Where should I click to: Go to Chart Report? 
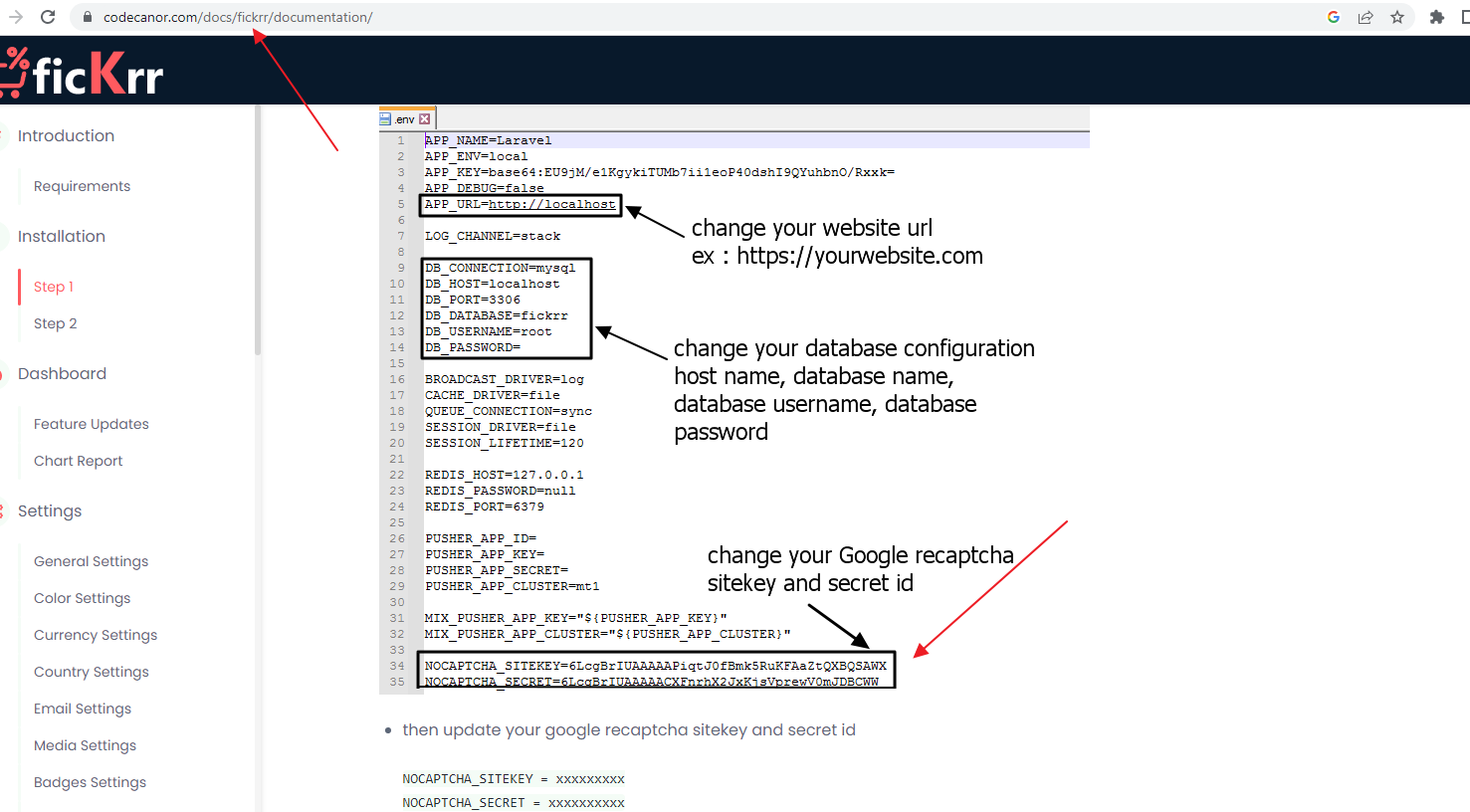coord(79,461)
